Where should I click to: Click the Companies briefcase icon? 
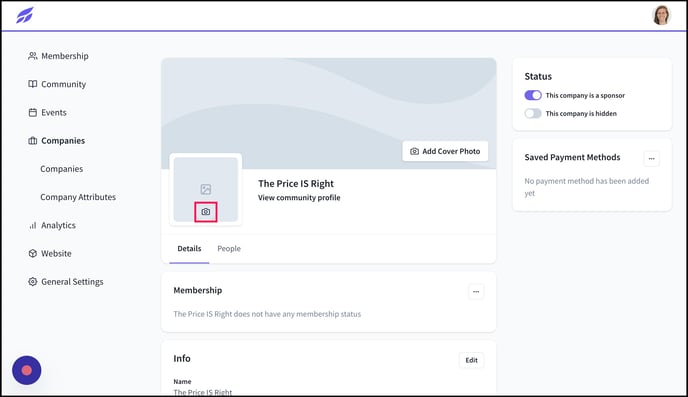click(32, 141)
